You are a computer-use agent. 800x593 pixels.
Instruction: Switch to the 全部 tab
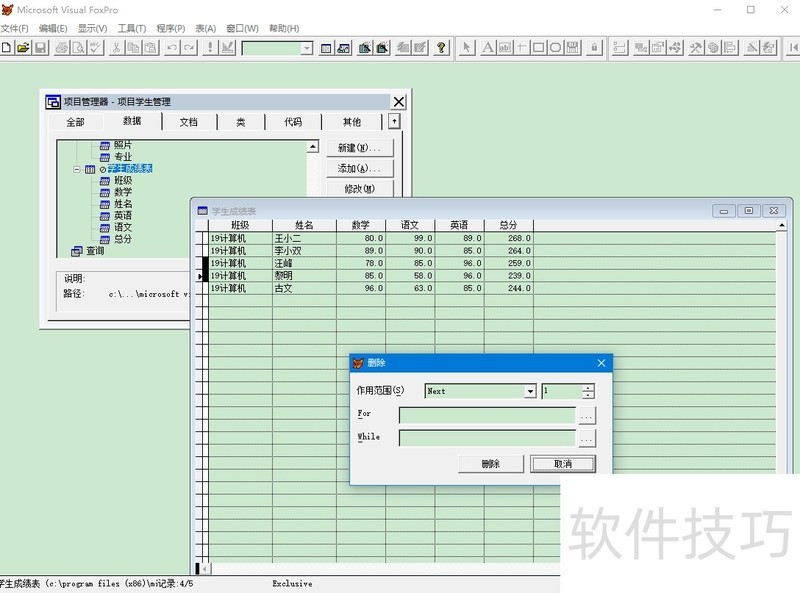tap(75, 122)
